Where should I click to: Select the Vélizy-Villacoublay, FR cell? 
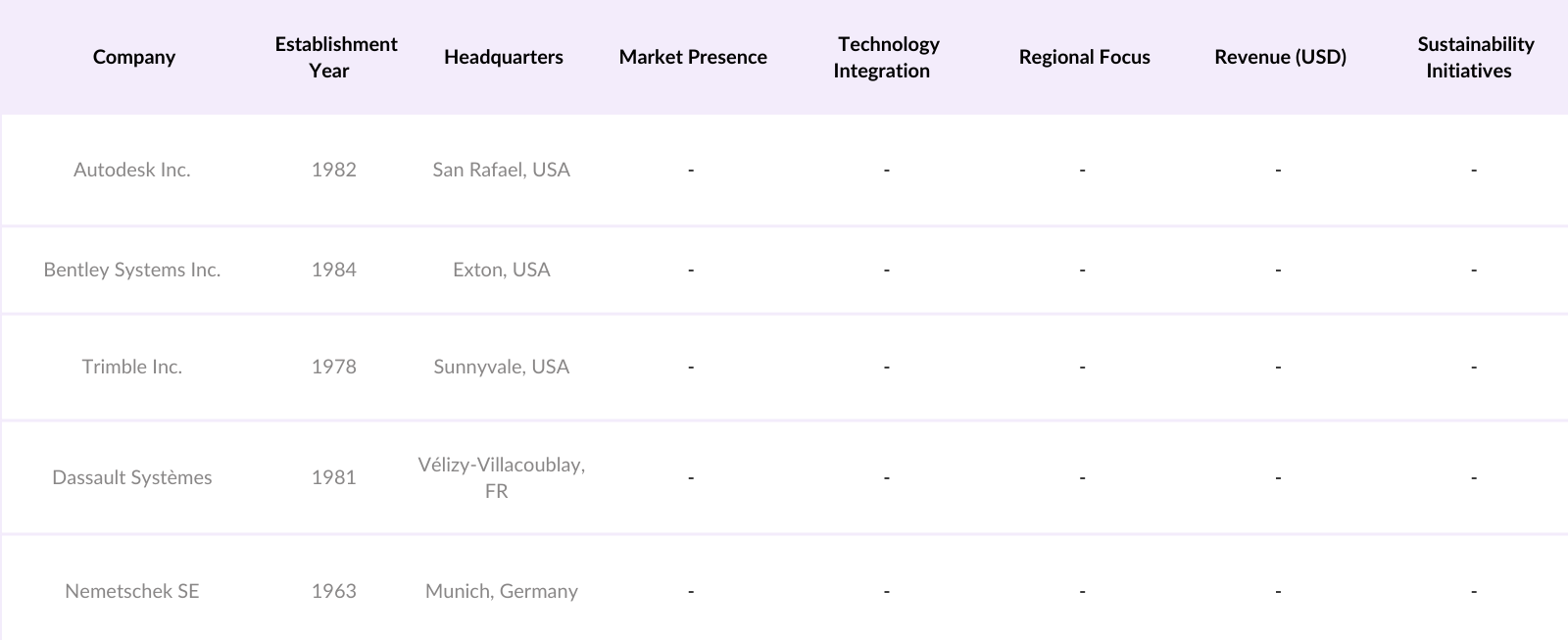coord(501,477)
